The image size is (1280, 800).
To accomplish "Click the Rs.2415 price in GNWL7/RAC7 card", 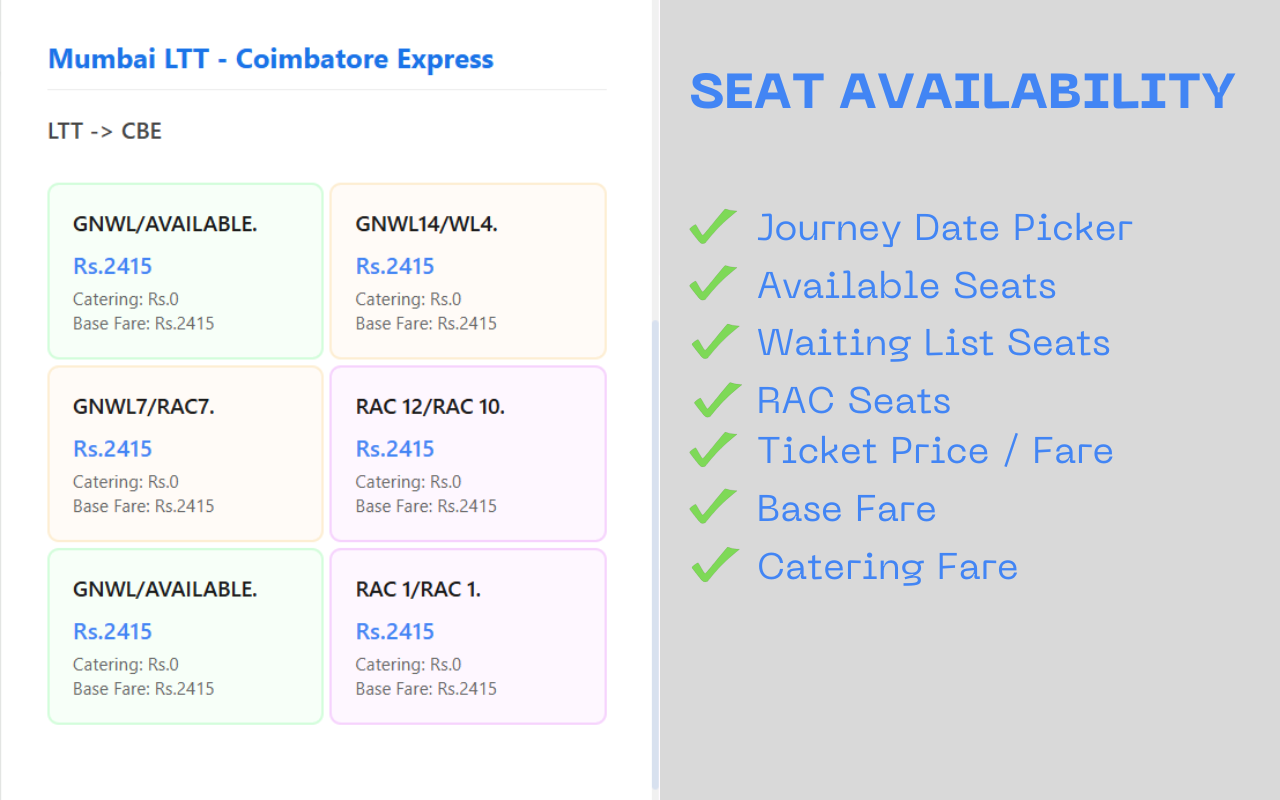I will [112, 448].
